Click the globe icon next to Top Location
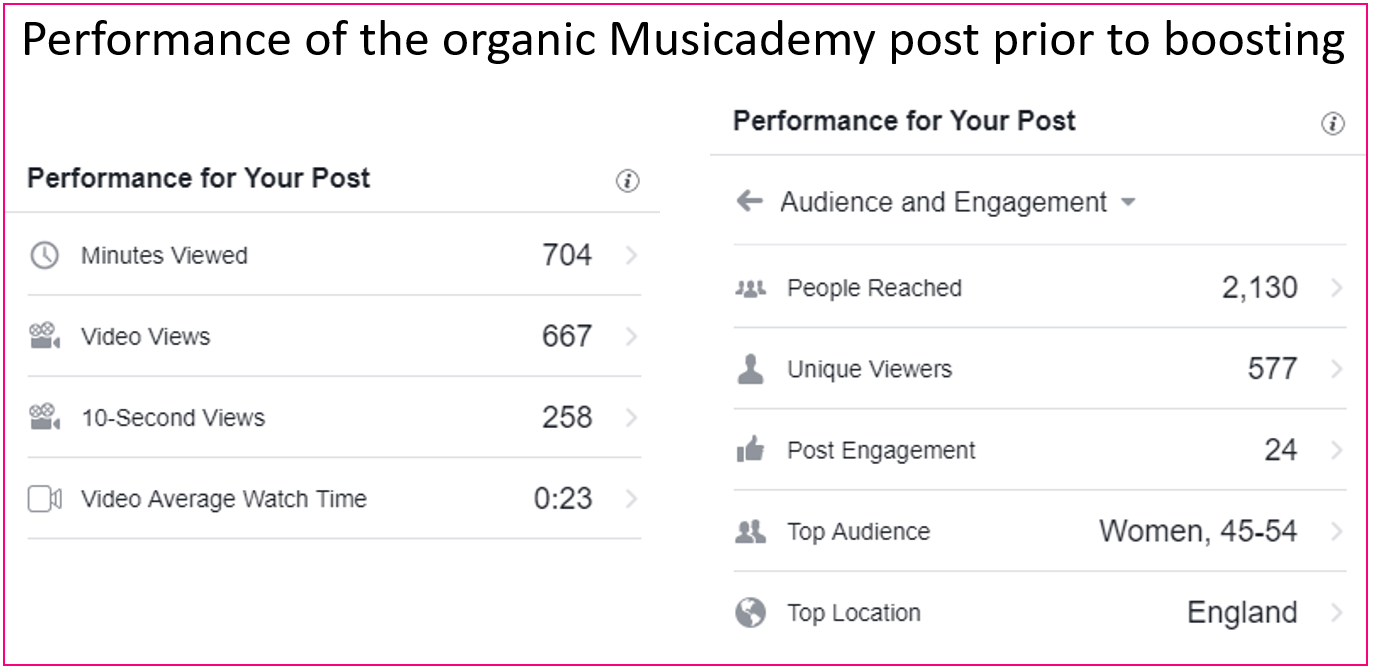Viewport: 1374px width, 672px height. [x=750, y=612]
